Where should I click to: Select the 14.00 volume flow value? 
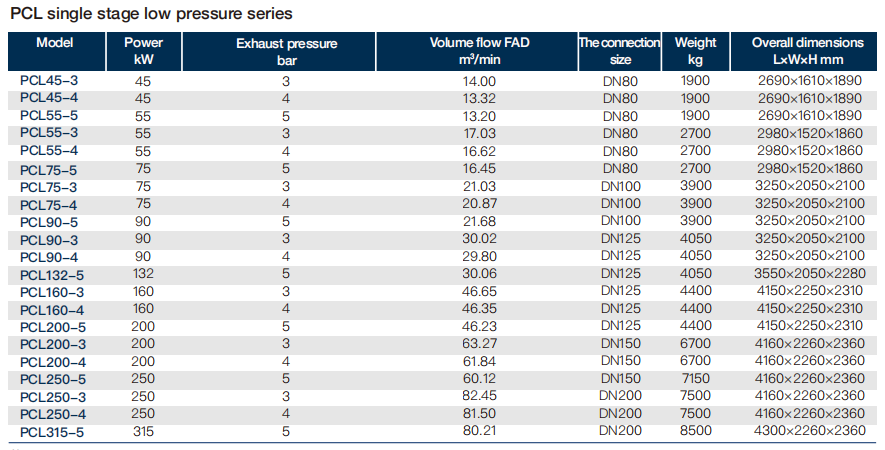pos(479,81)
